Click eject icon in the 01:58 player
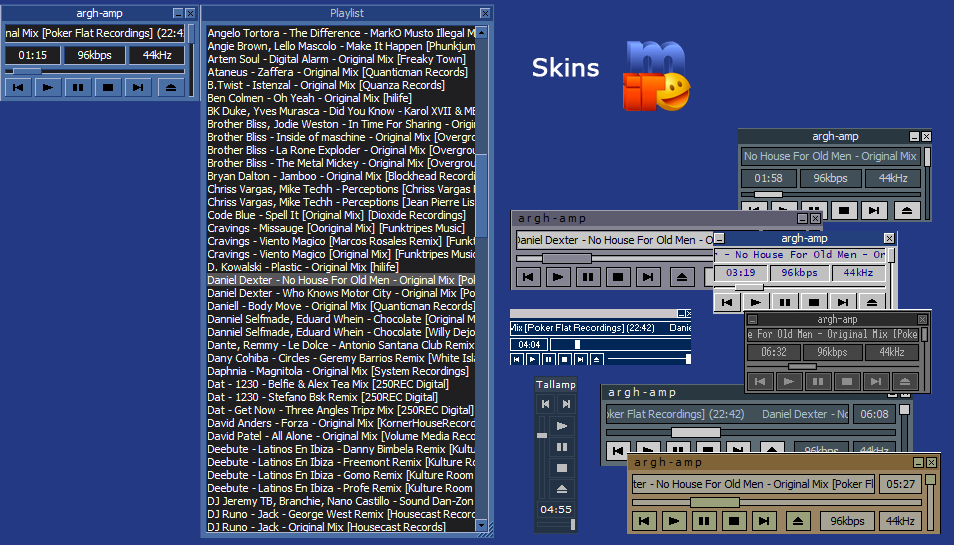This screenshot has width=954, height=545. point(907,210)
